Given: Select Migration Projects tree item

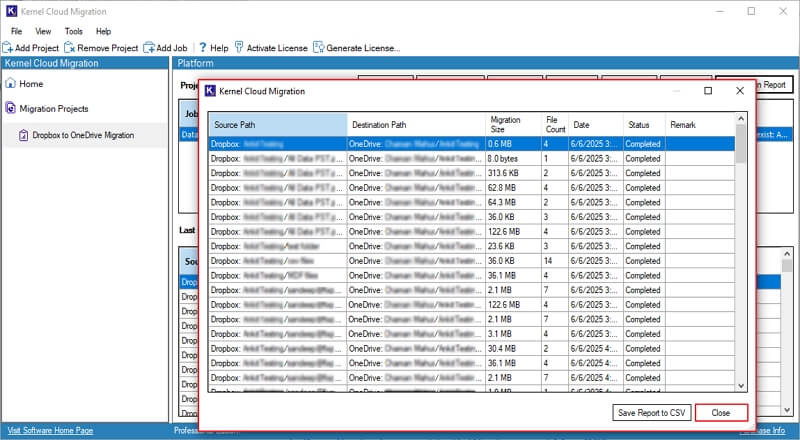Looking at the screenshot, I should (54, 109).
